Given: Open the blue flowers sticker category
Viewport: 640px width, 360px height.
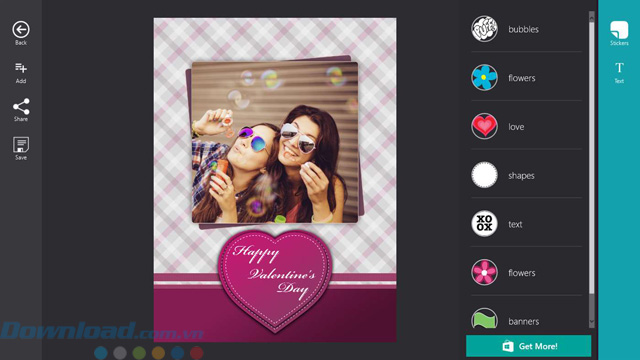Looking at the screenshot, I should tap(526, 78).
